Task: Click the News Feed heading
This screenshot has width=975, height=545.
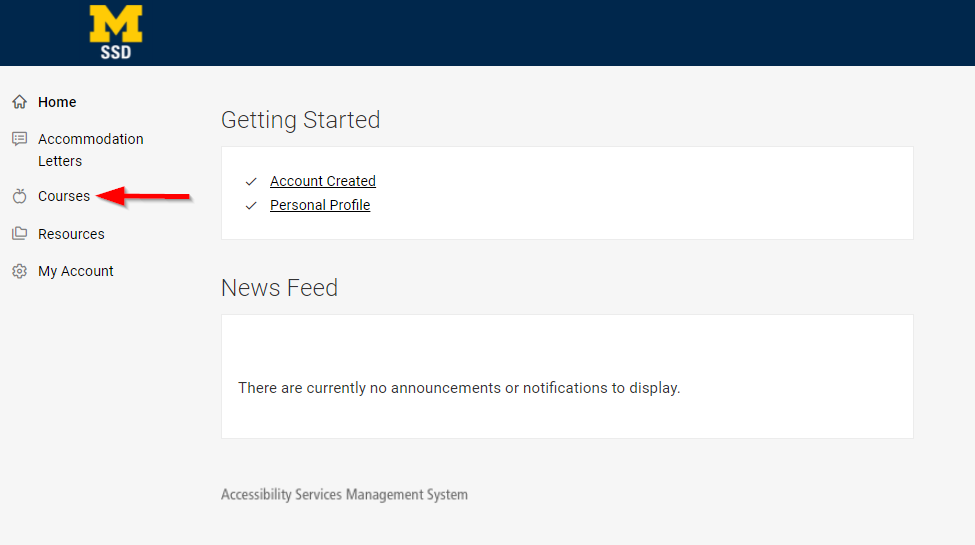Action: pos(279,288)
